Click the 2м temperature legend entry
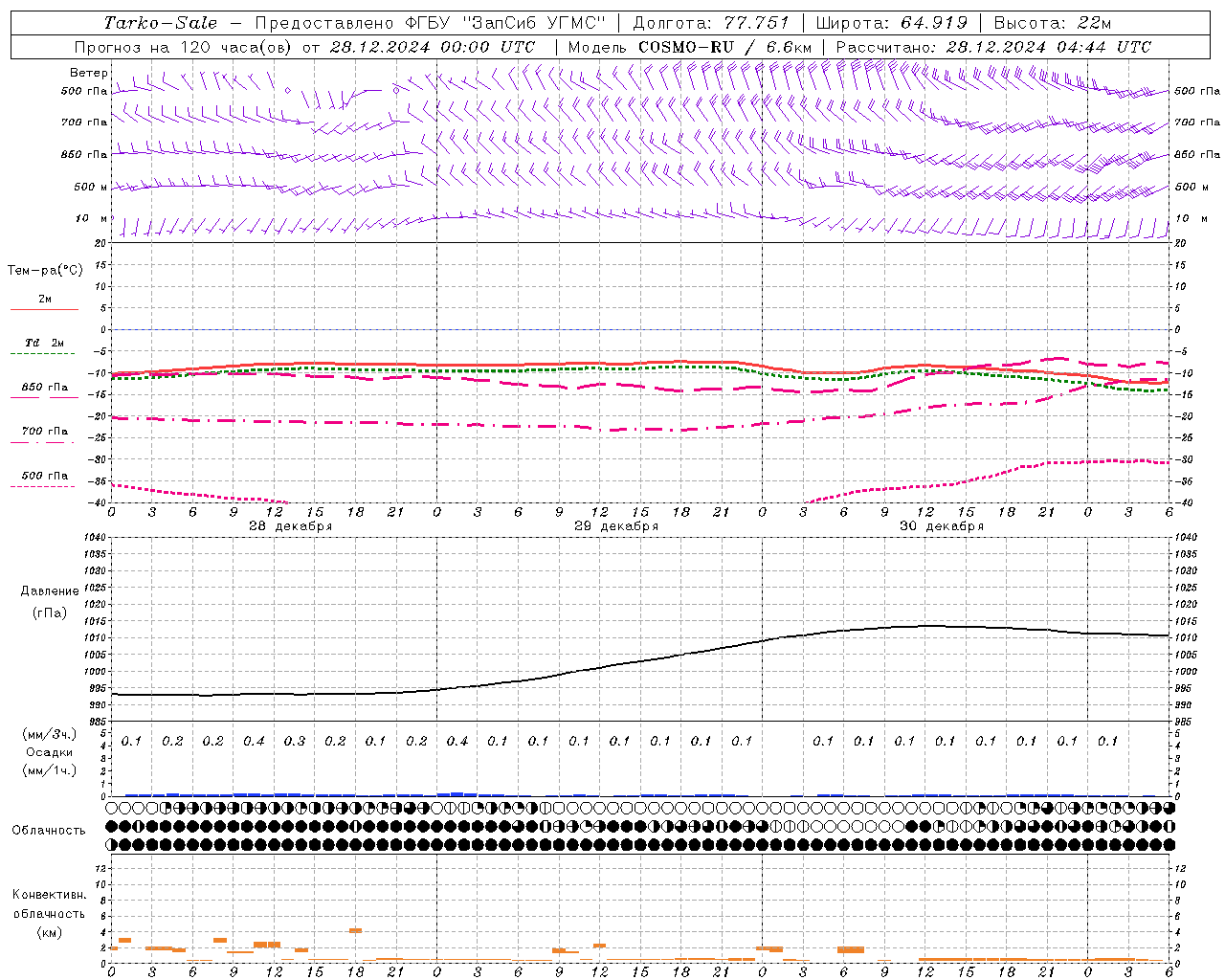Image resolution: width=1225 pixels, height=980 pixels. click(45, 300)
